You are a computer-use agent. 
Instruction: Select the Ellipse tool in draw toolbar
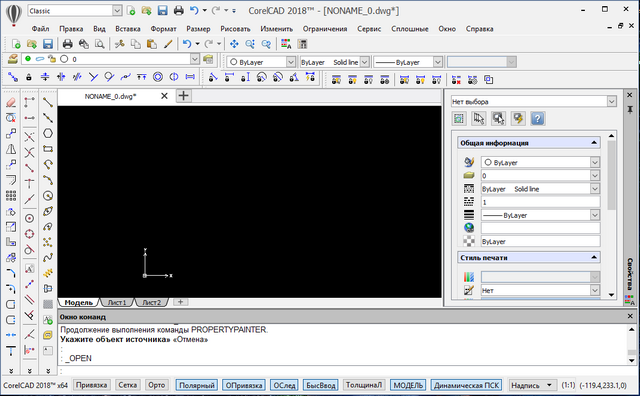pyautogui.click(x=48, y=211)
